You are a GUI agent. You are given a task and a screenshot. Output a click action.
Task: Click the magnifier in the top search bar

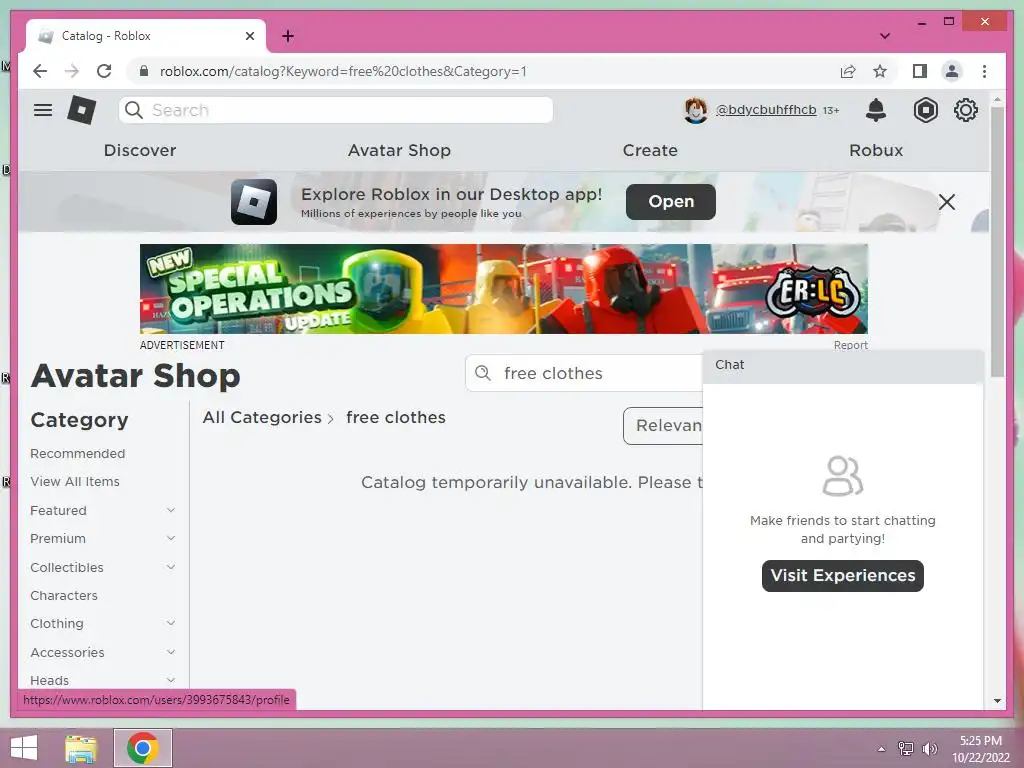[134, 110]
